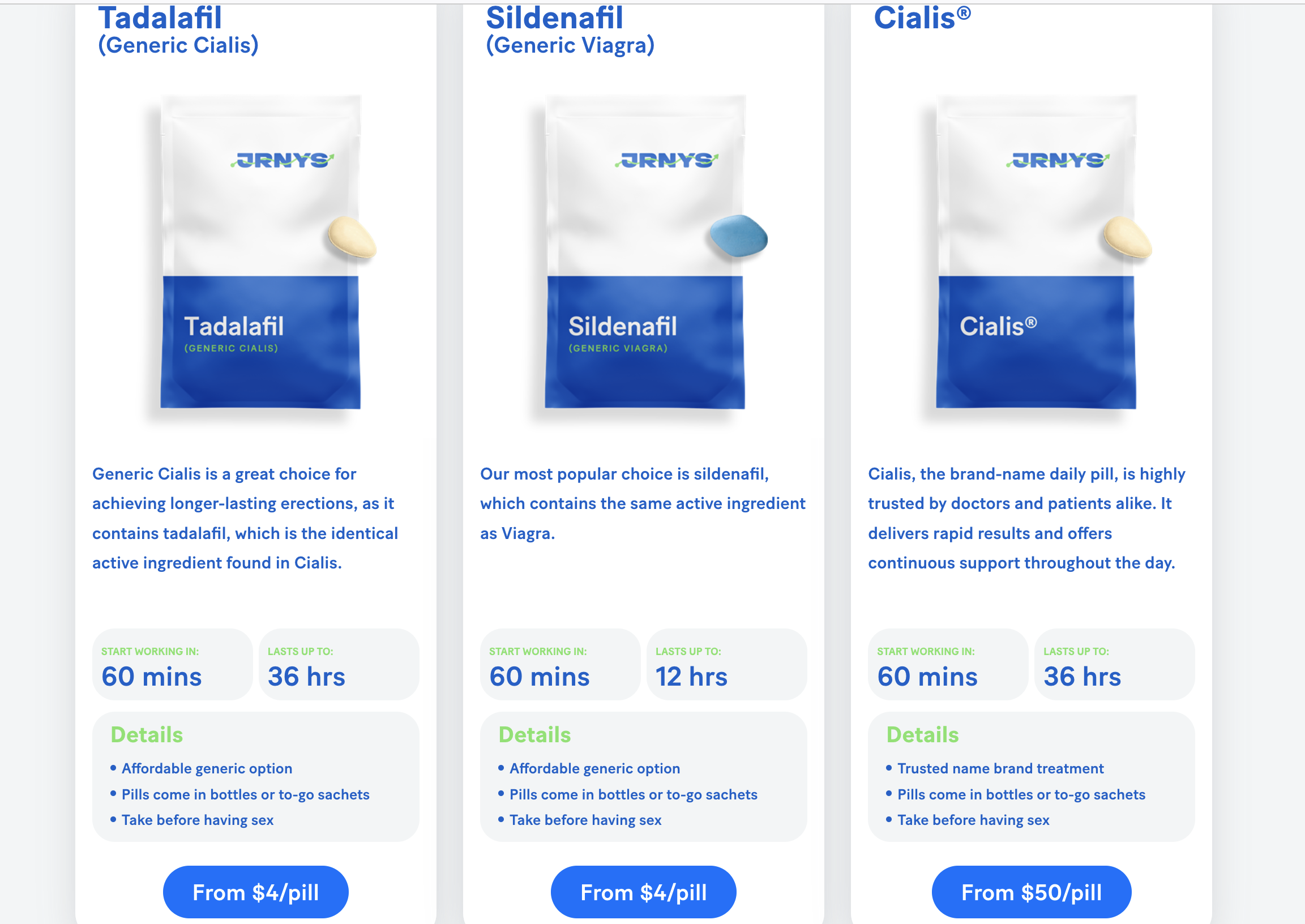Click the JRNYS logo on Cialis package
Screen dimensions: 1305x924
pyautogui.click(x=1058, y=160)
